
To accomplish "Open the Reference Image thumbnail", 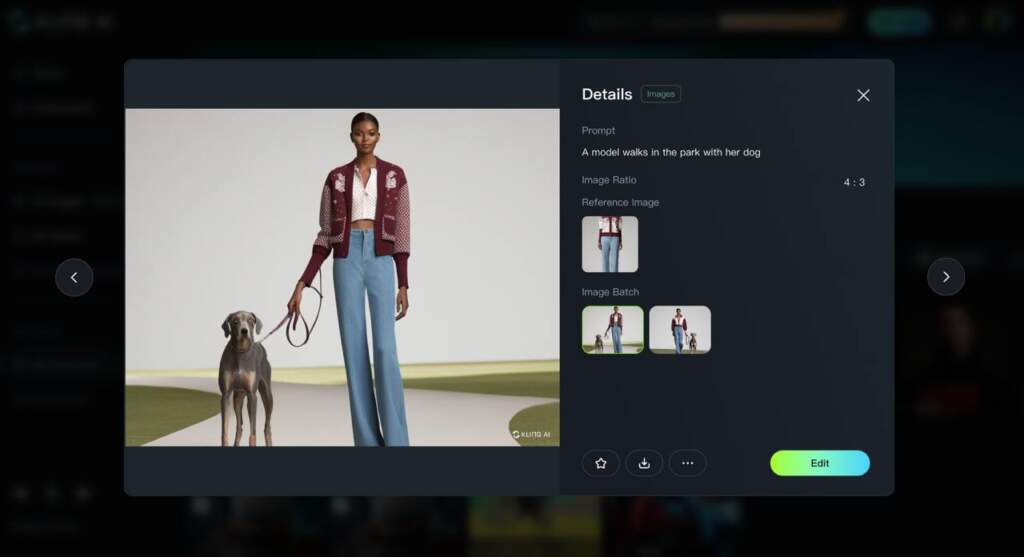I will pos(610,244).
